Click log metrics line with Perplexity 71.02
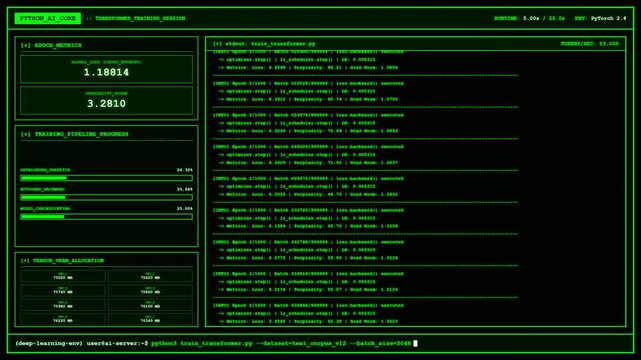641x360 pixels. coord(308,163)
